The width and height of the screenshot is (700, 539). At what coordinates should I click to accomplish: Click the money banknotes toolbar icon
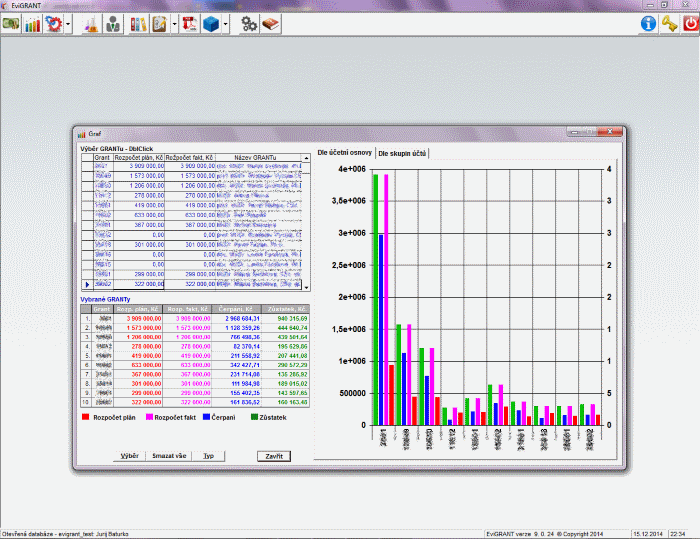pos(12,24)
